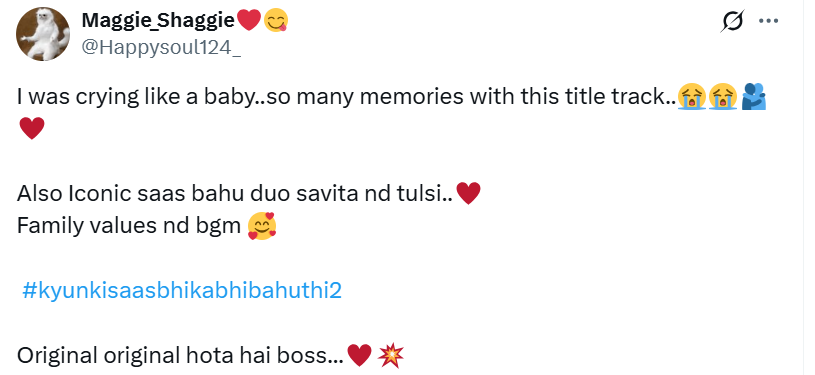This screenshot has width=815, height=375.
Task: Visit the @Happysoul124_ handle link
Action: [x=161, y=47]
